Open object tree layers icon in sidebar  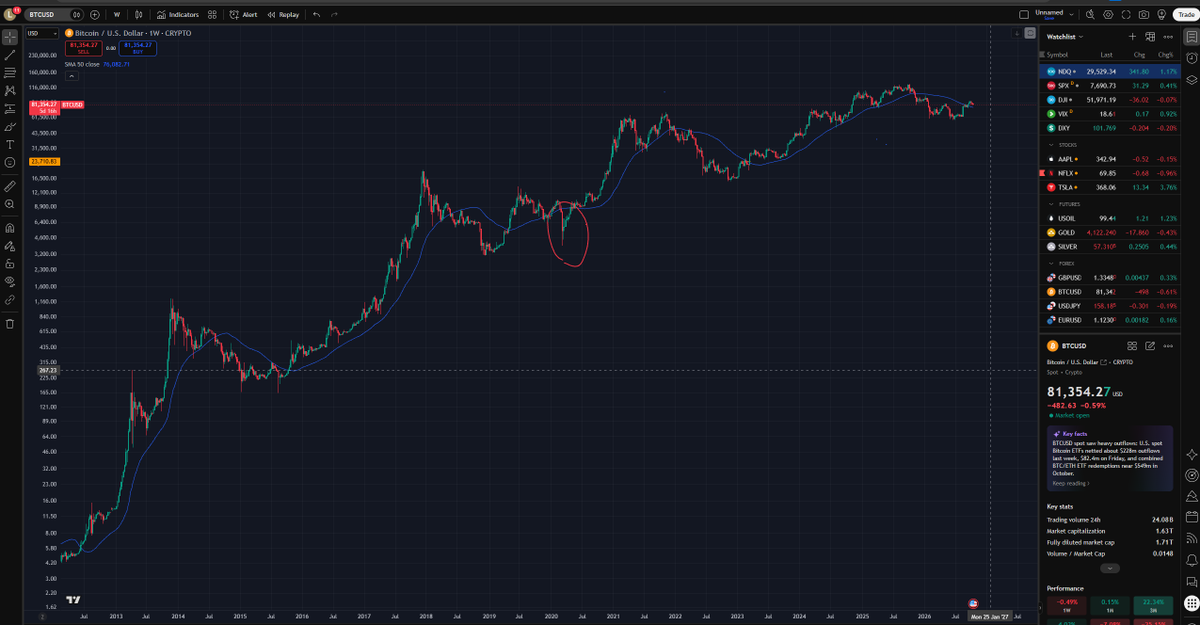click(x=1191, y=80)
